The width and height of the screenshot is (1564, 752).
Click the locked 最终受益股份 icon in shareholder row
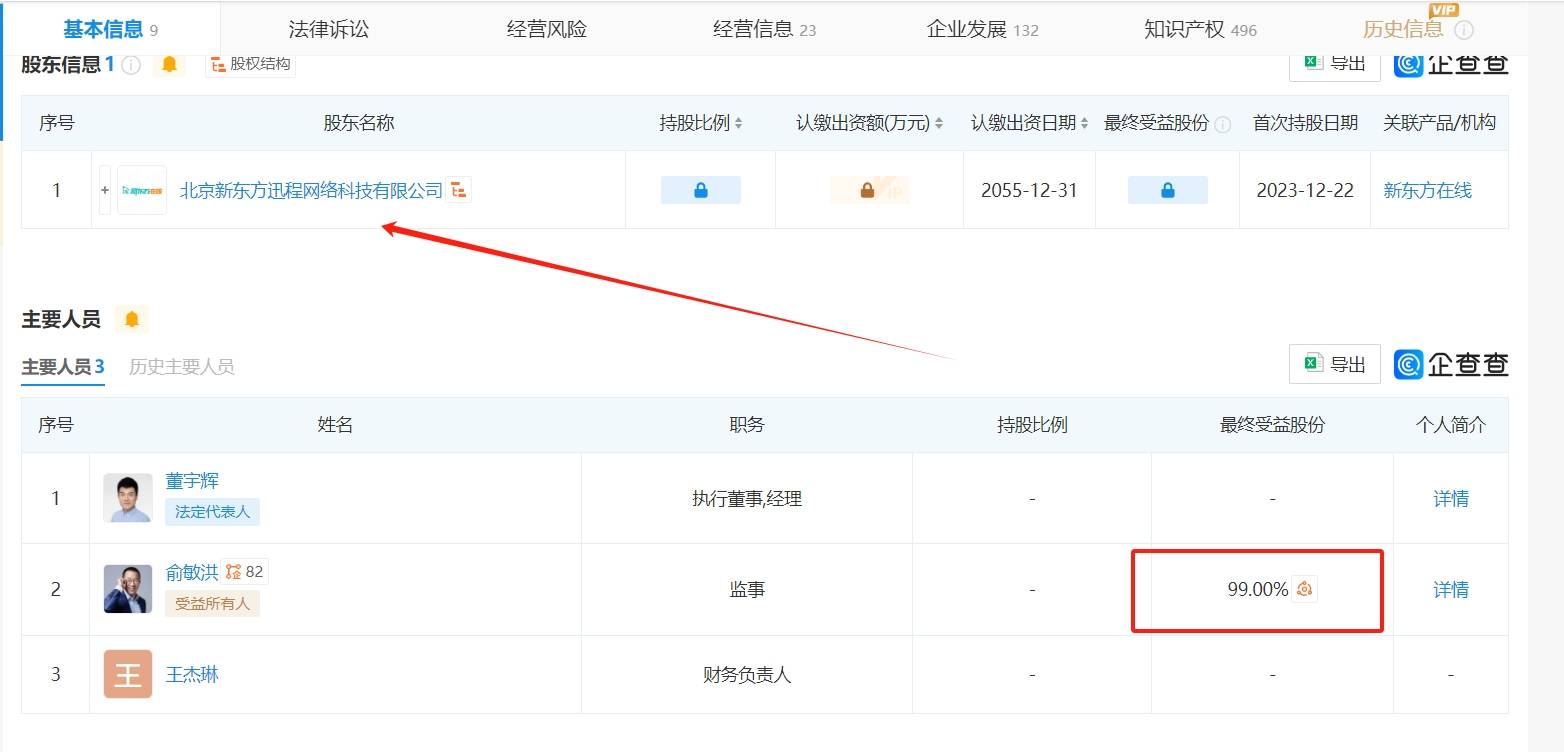pyautogui.click(x=1167, y=190)
